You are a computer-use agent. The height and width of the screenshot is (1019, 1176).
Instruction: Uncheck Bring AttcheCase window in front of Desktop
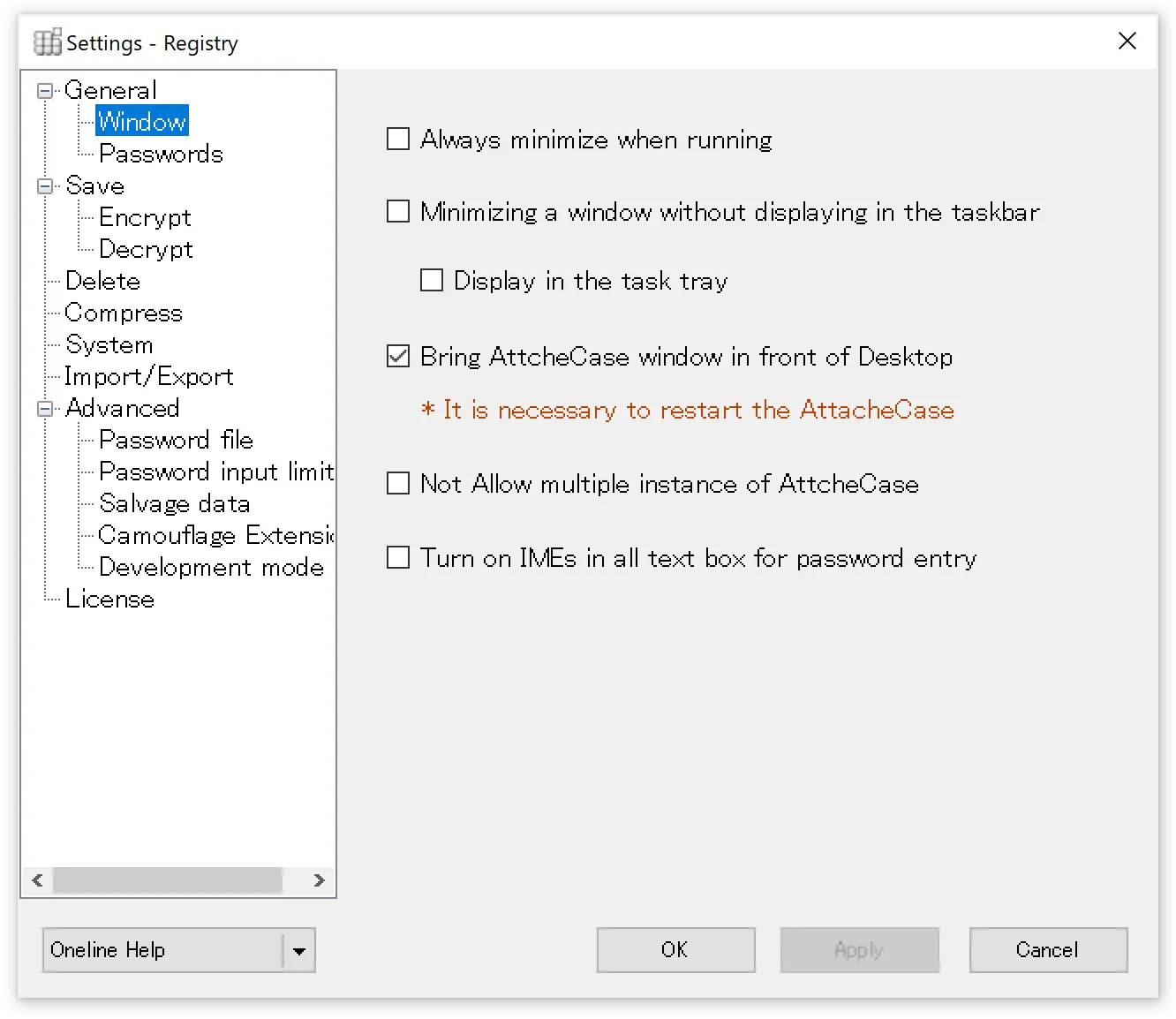[x=397, y=356]
